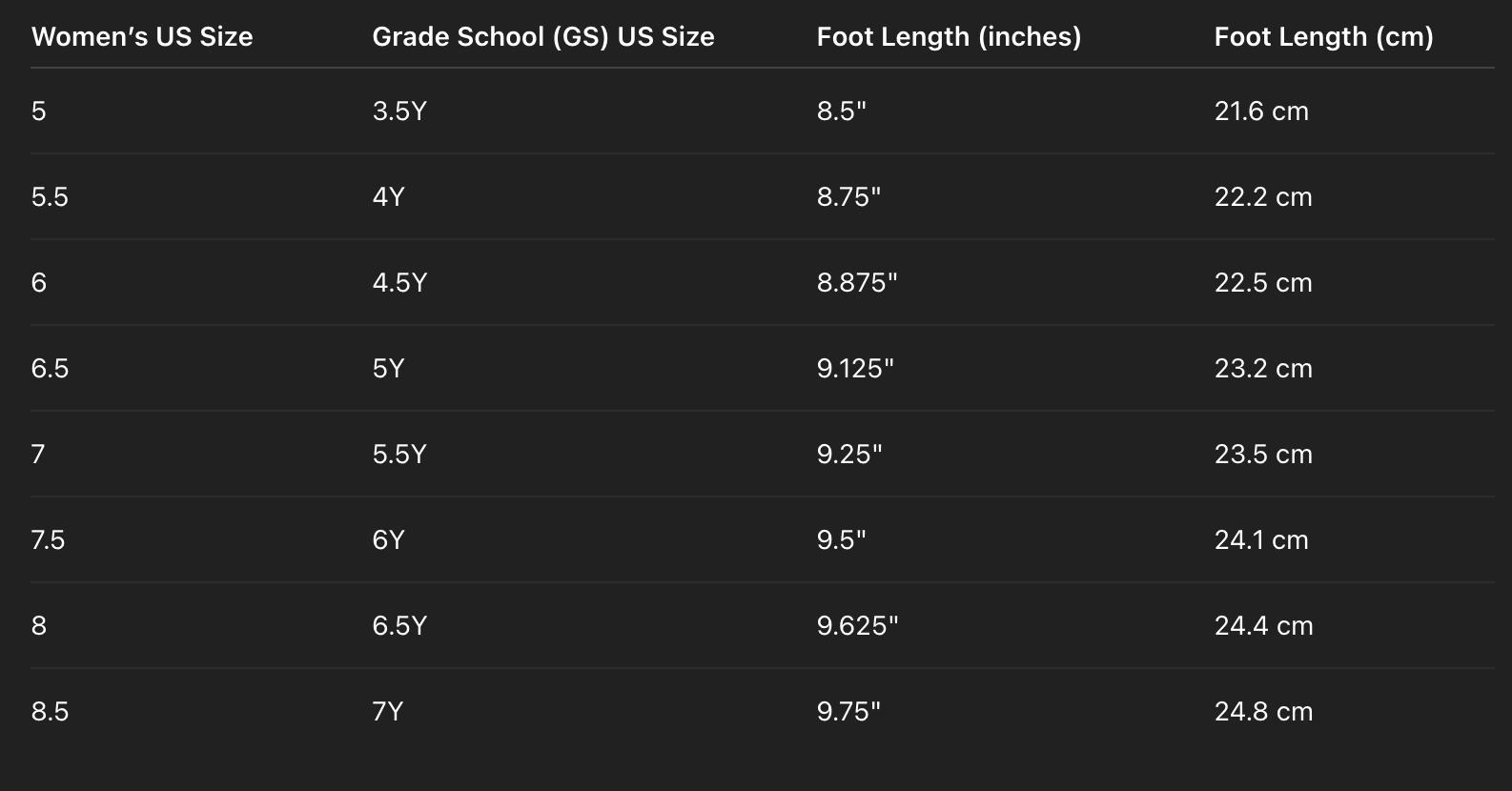The height and width of the screenshot is (791, 1512).
Task: Click the Women's US Size column header
Action: (142, 37)
